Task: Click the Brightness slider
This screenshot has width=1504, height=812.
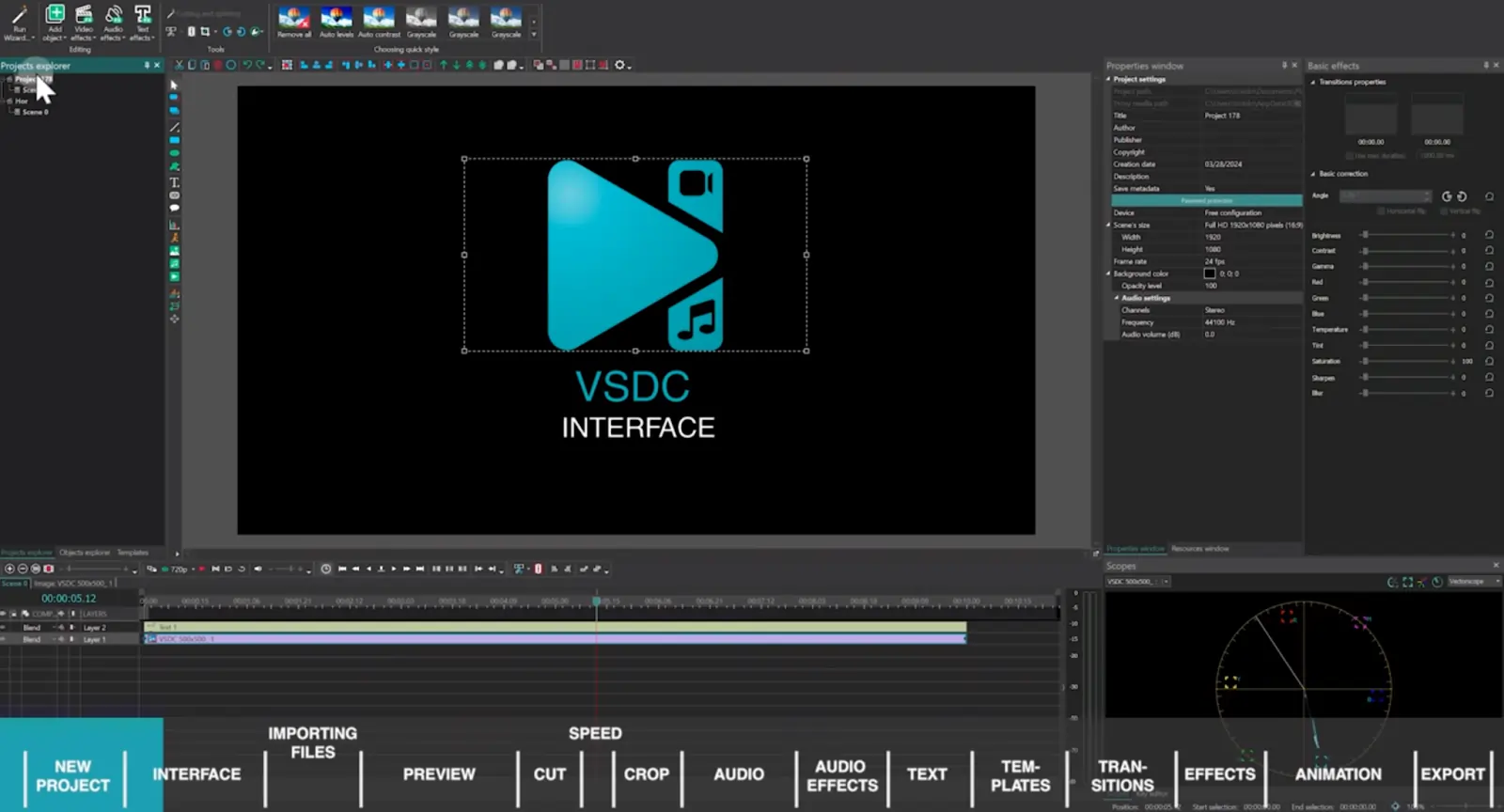Action: click(1407, 235)
